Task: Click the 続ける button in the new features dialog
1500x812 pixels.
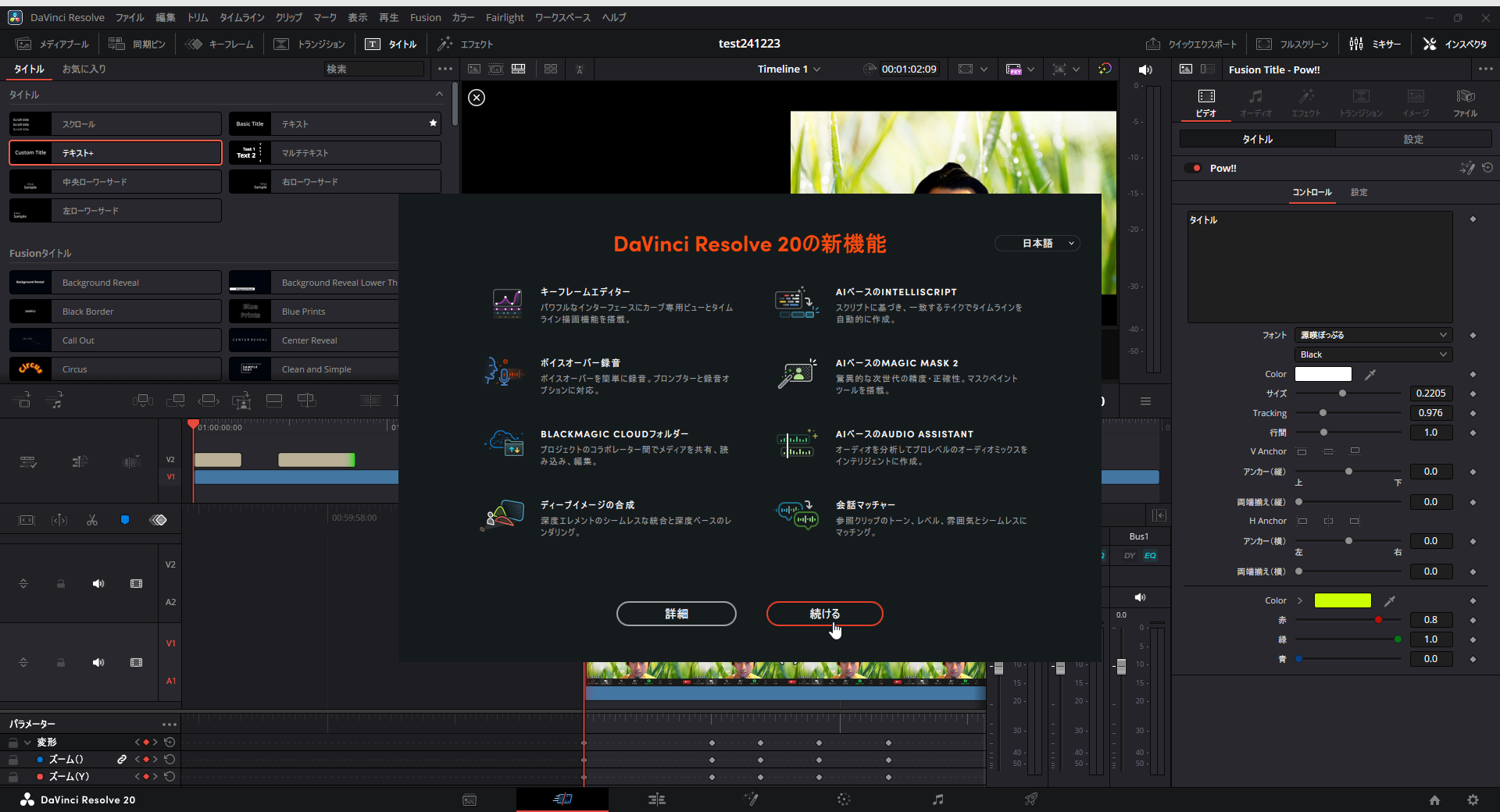Action: click(824, 614)
